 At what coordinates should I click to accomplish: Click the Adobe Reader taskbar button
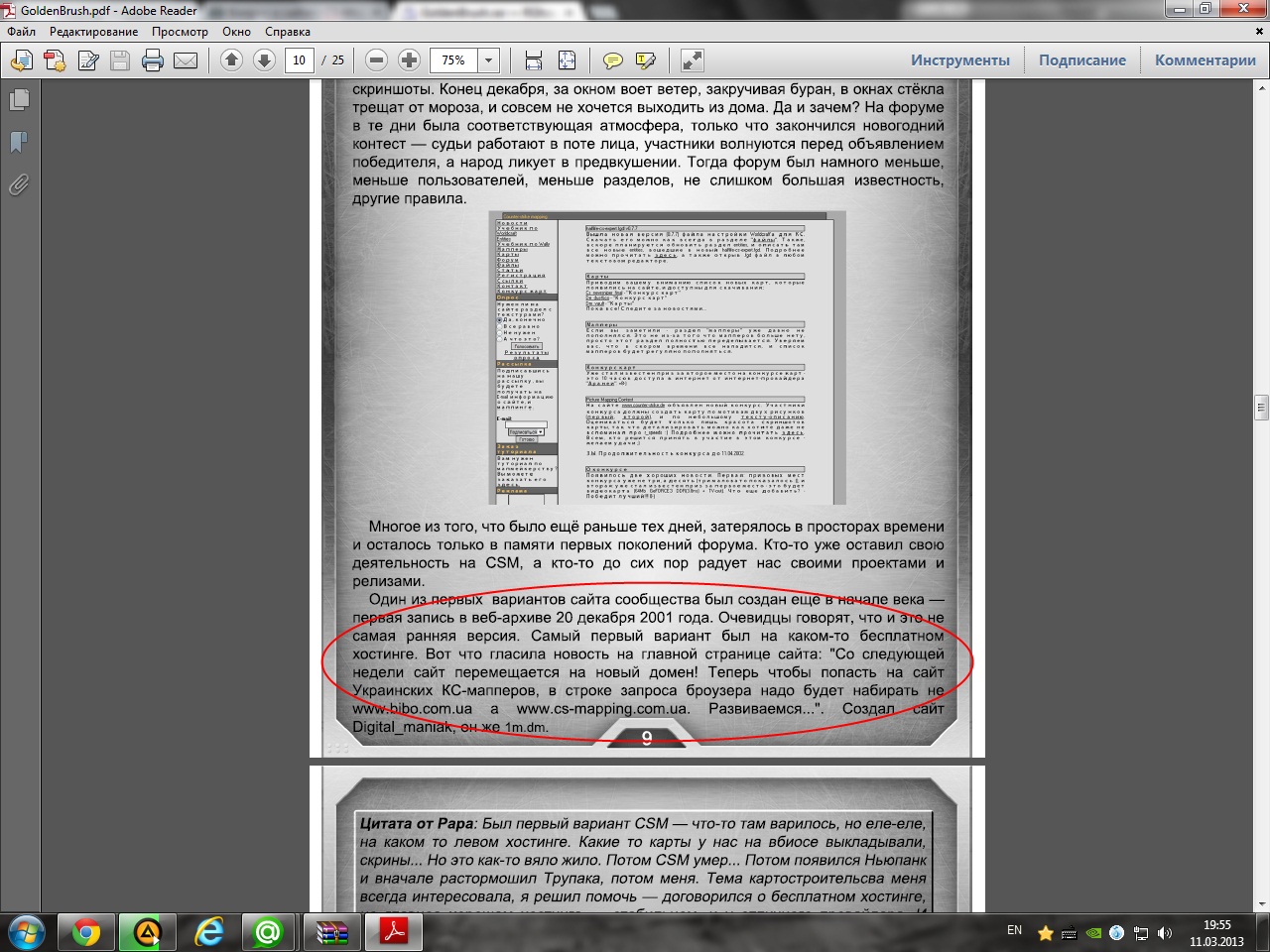point(394,932)
